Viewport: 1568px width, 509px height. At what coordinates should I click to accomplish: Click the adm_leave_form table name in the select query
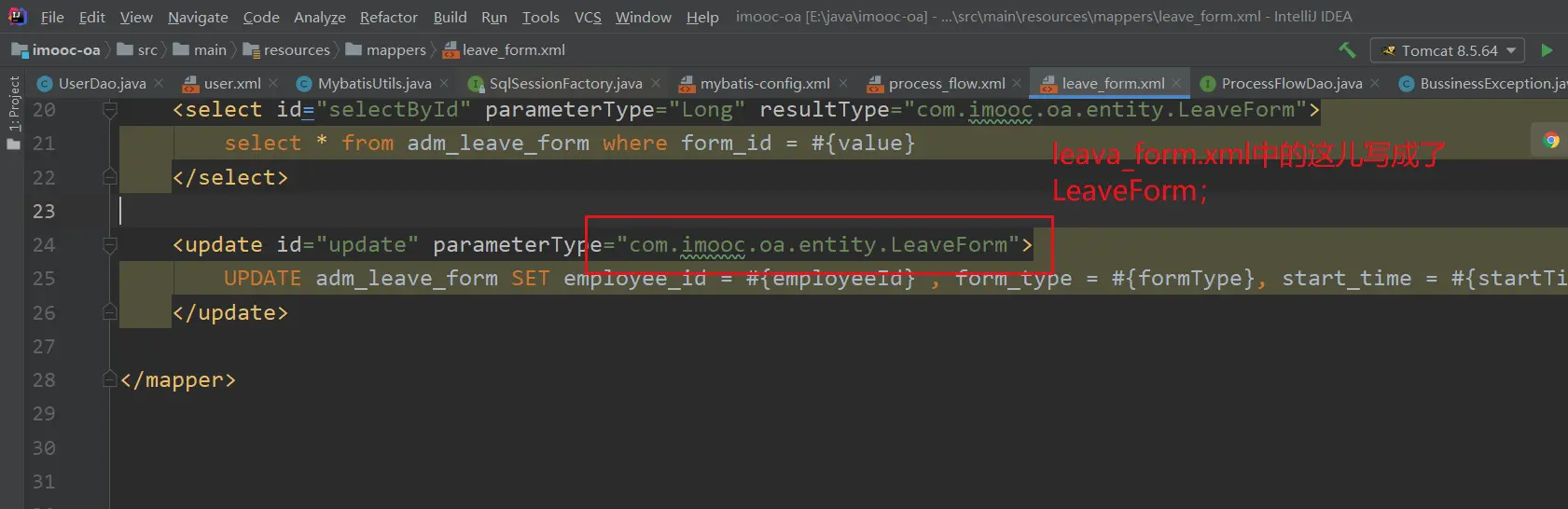(498, 144)
